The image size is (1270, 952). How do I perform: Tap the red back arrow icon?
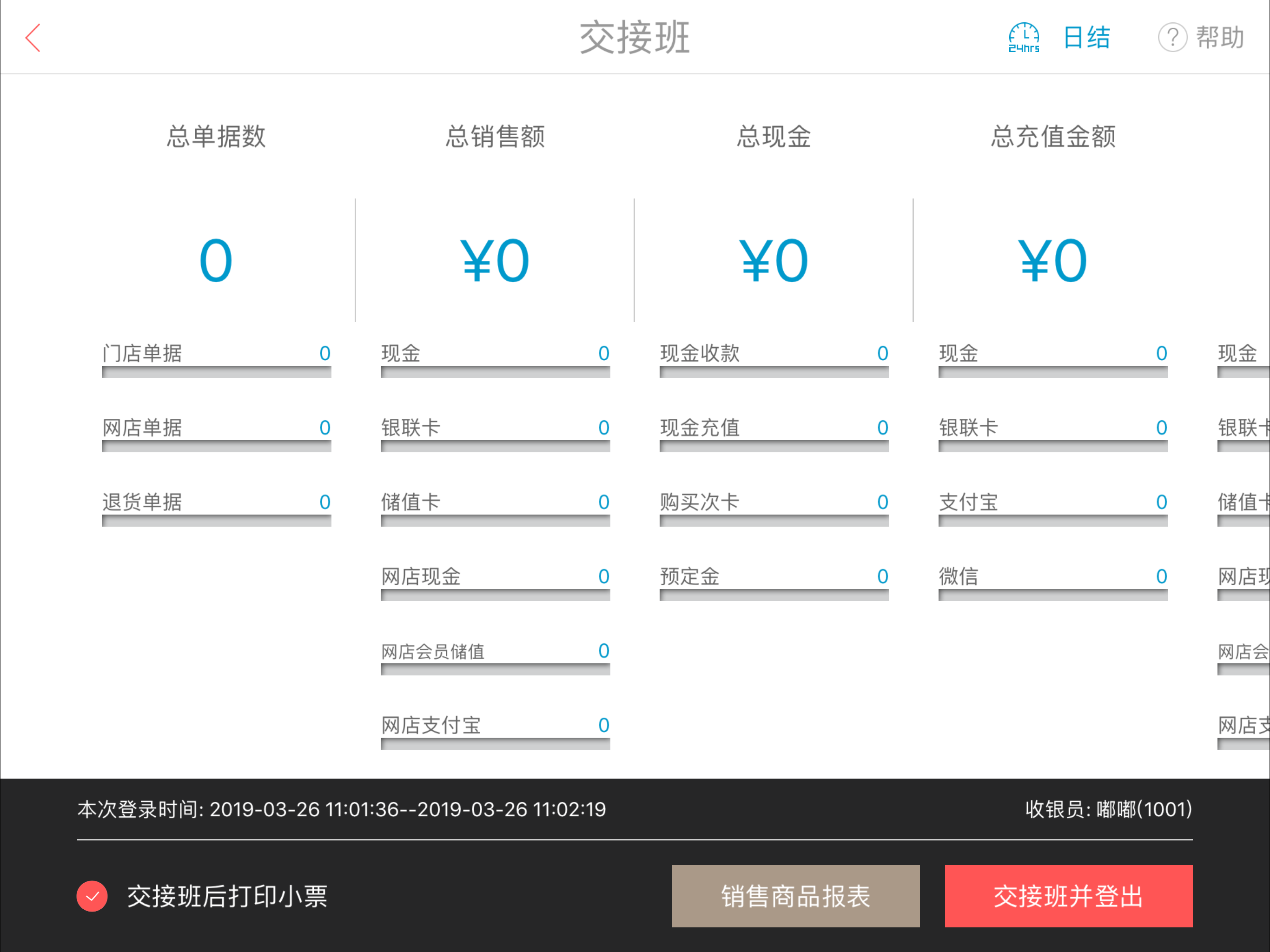[33, 38]
